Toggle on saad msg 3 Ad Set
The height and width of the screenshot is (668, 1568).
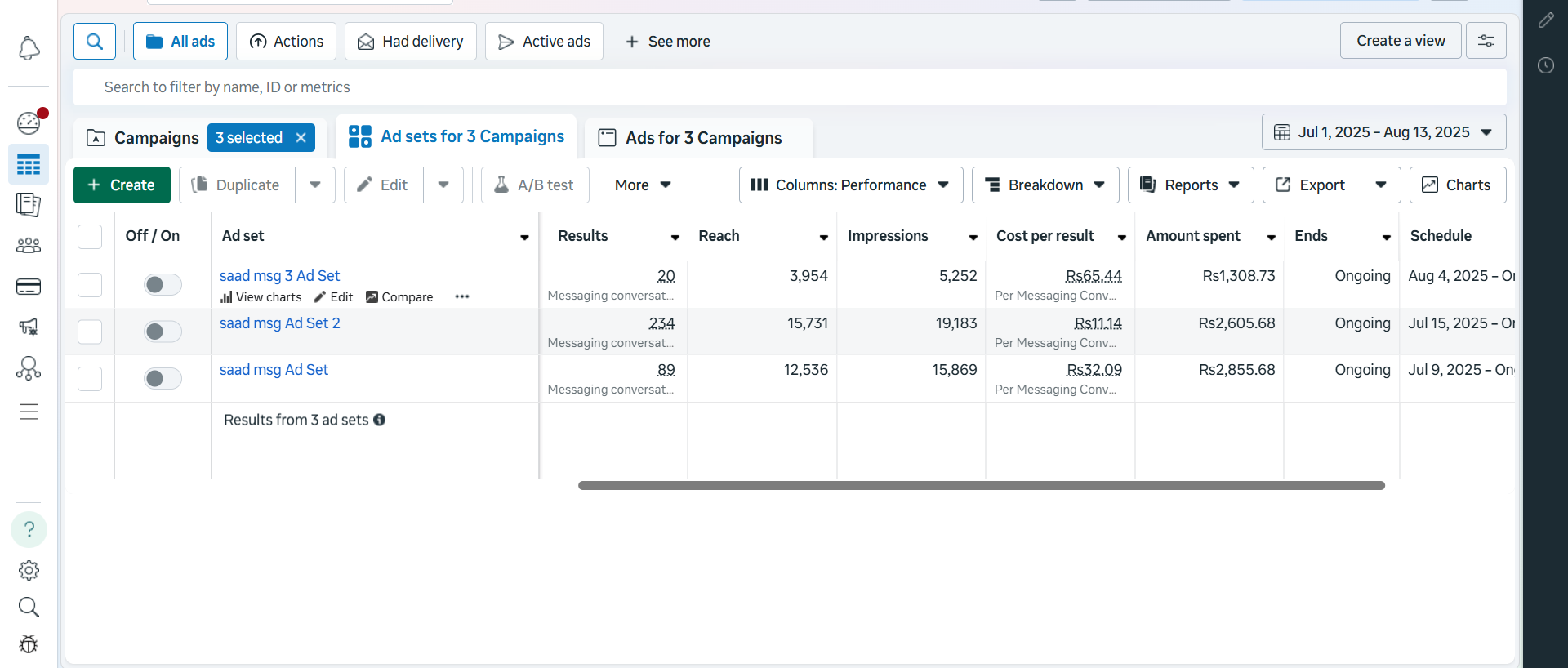click(x=163, y=284)
